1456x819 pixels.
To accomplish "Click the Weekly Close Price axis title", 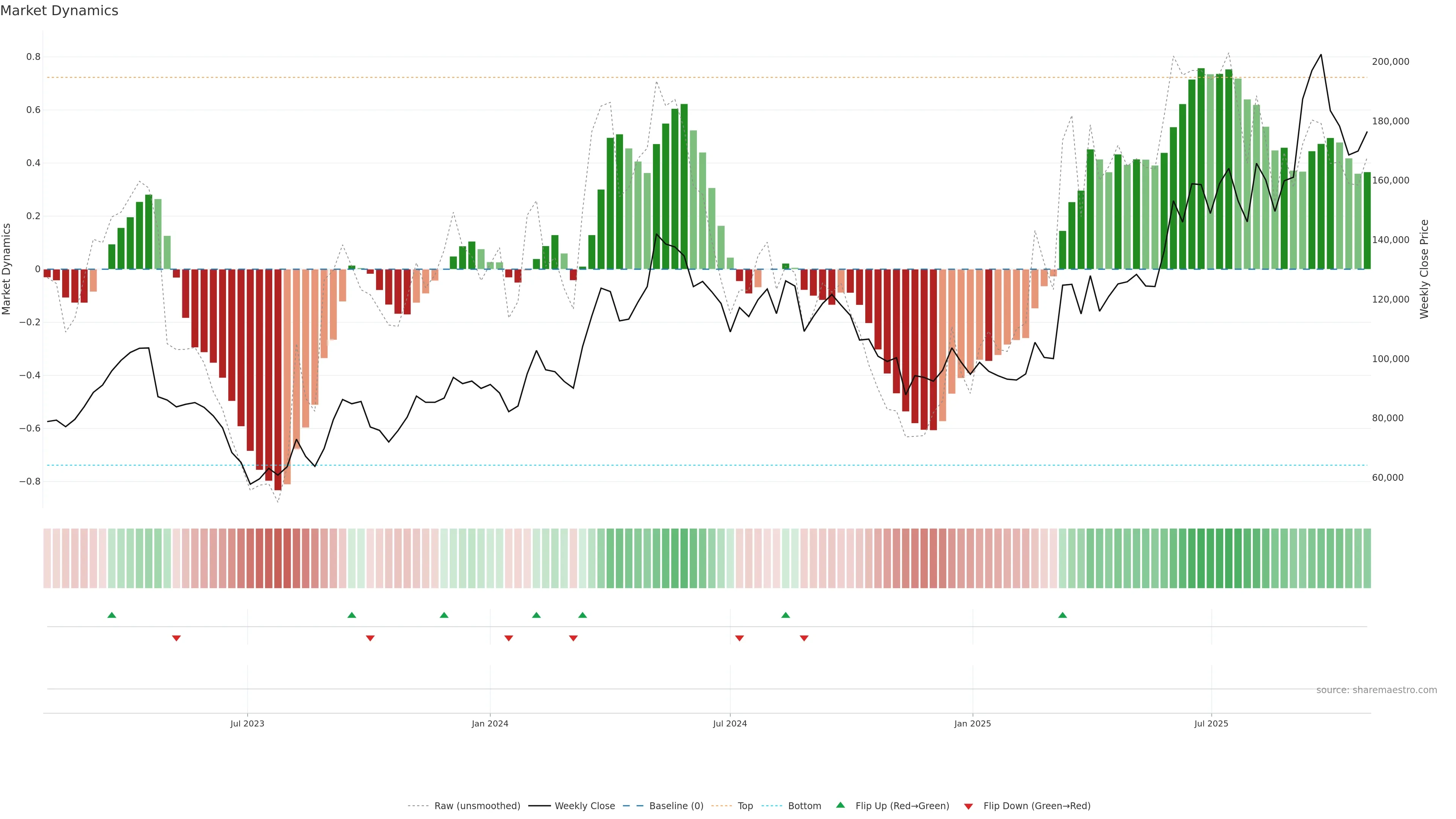I will tap(1425, 269).
